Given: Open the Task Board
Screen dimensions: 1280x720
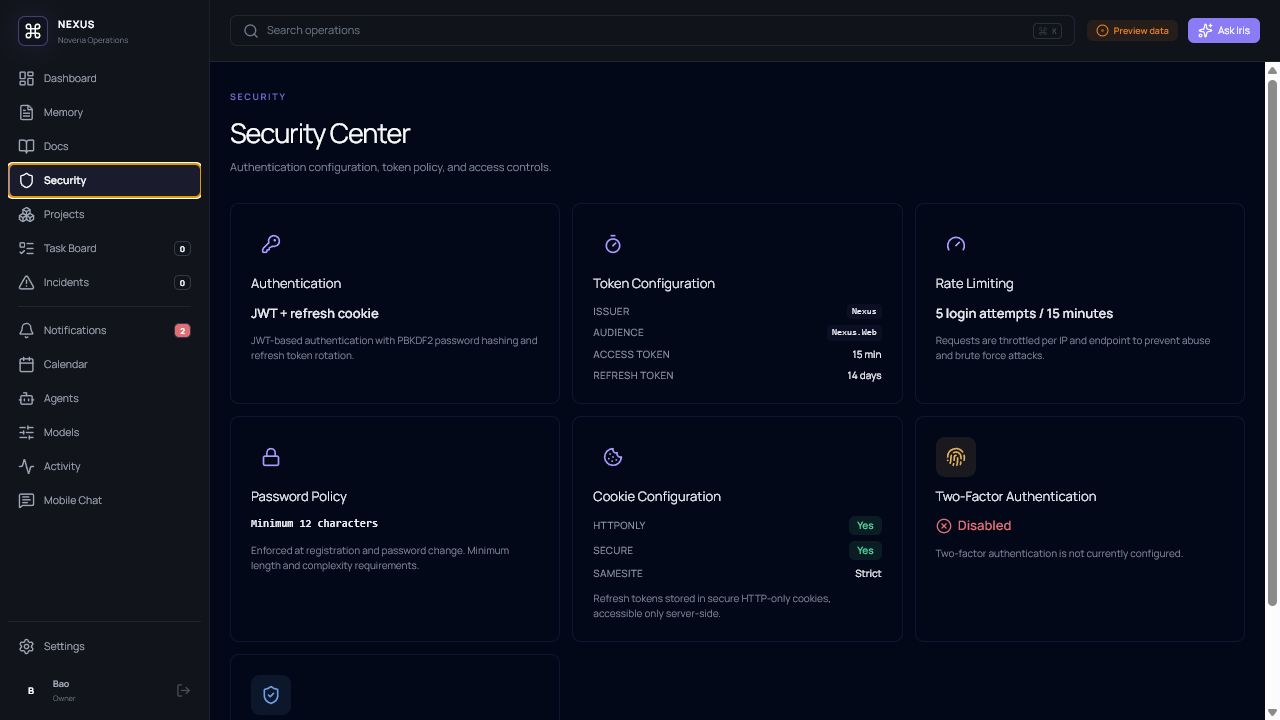Looking at the screenshot, I should [x=105, y=248].
